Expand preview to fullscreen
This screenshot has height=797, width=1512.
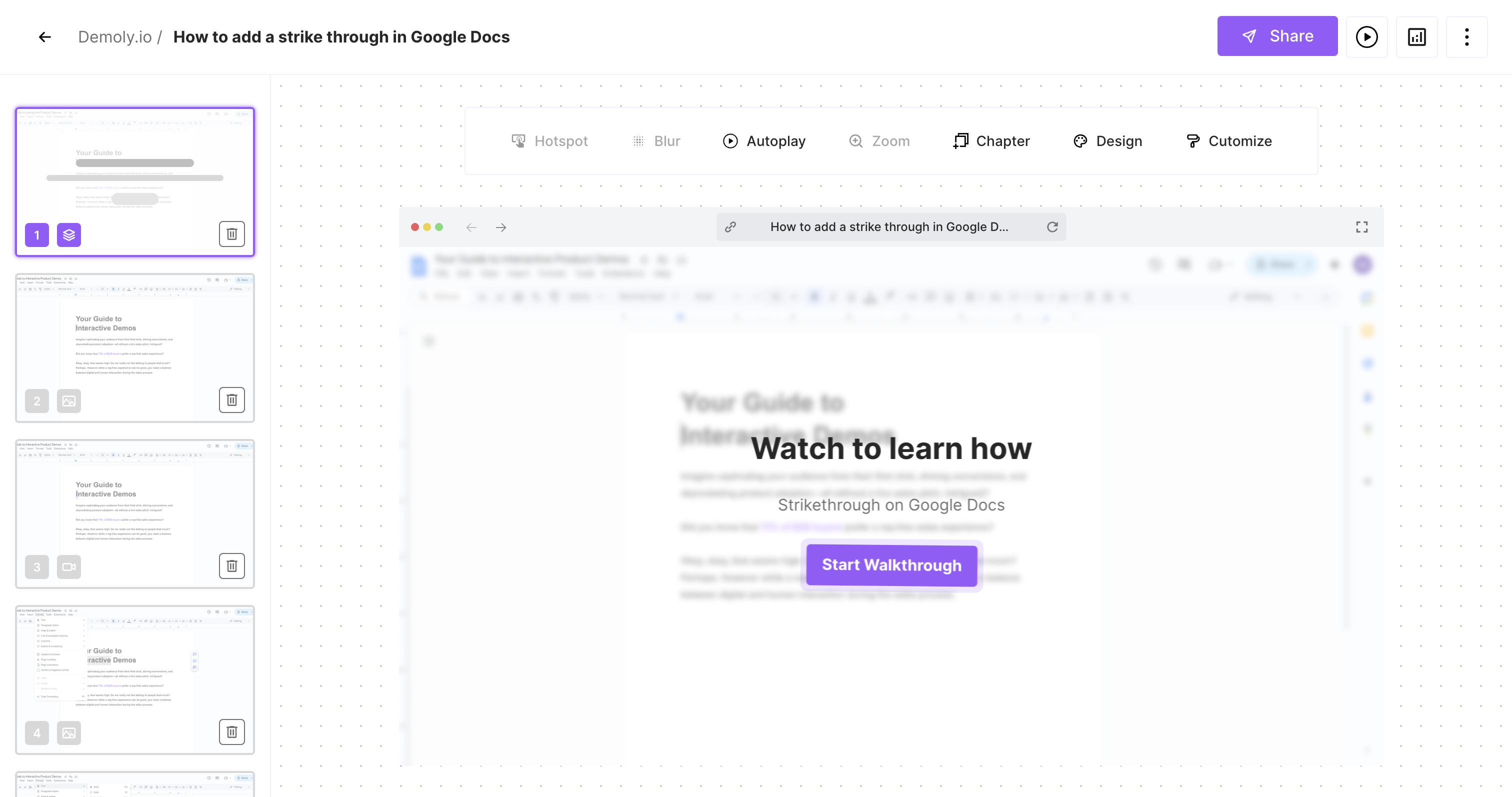[x=1361, y=227]
